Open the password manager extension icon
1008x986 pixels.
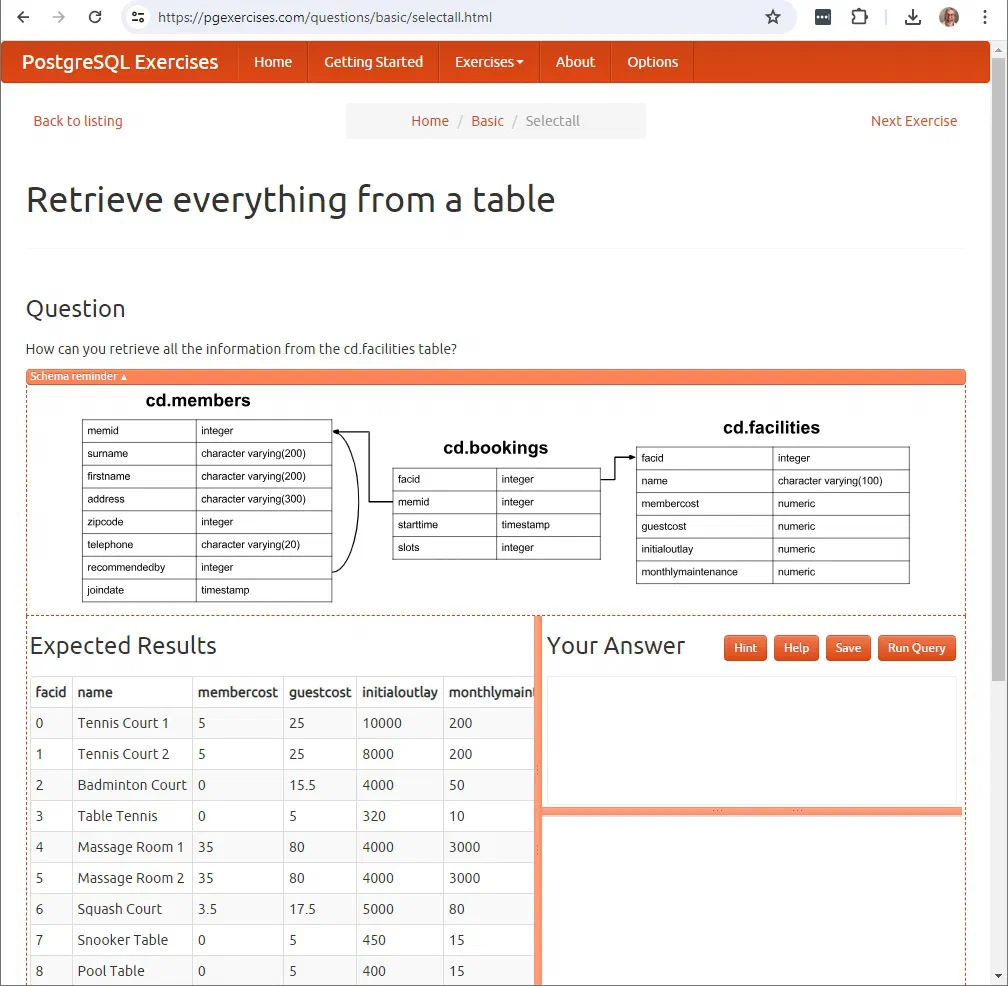coord(823,17)
